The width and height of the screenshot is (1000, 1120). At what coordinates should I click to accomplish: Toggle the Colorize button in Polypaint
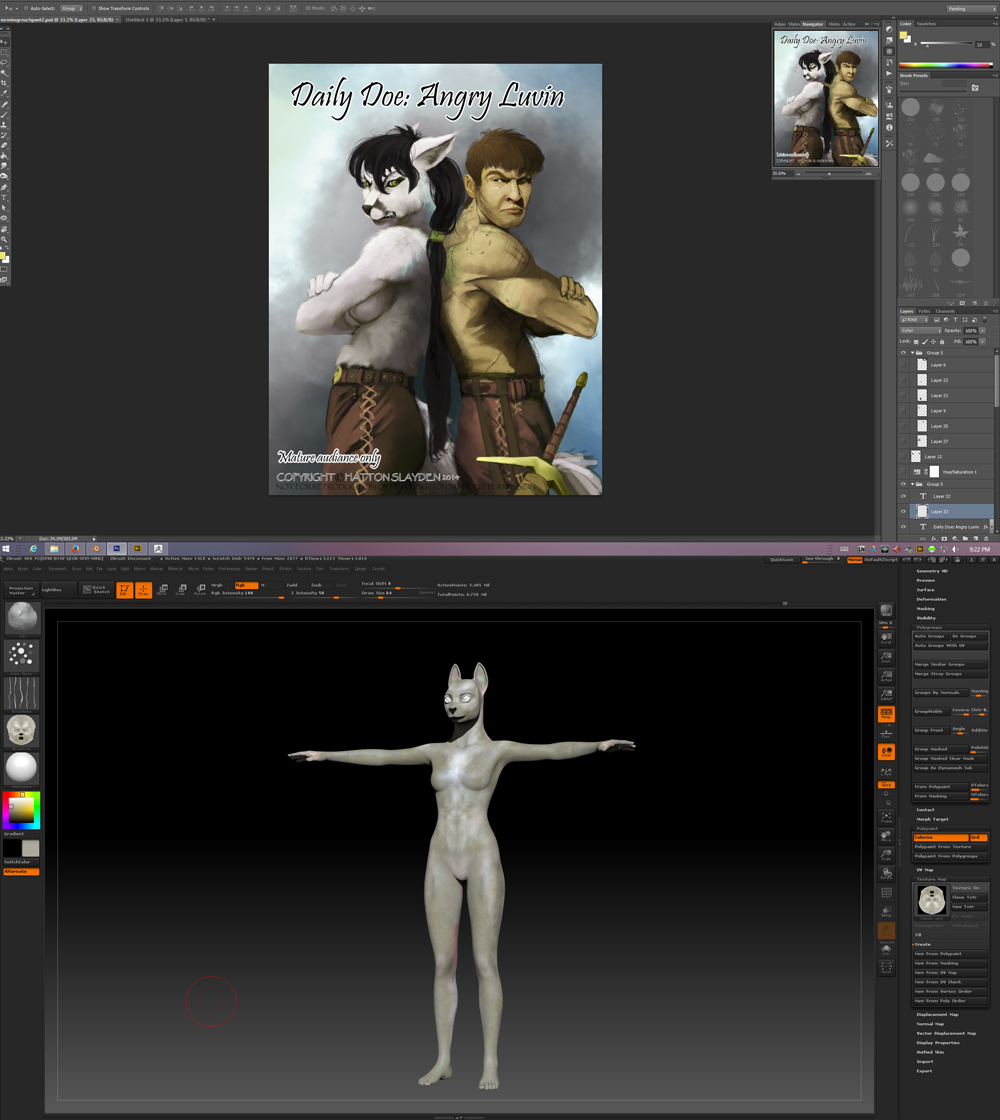click(939, 837)
